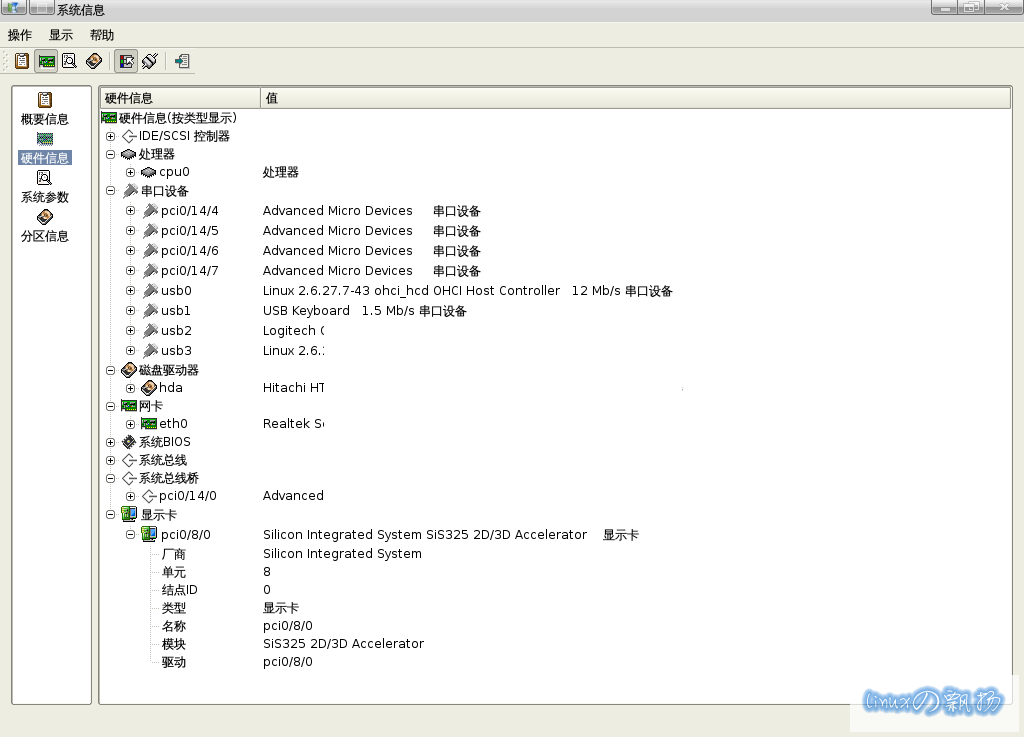
Task: Open the 显示 menu
Action: point(61,35)
